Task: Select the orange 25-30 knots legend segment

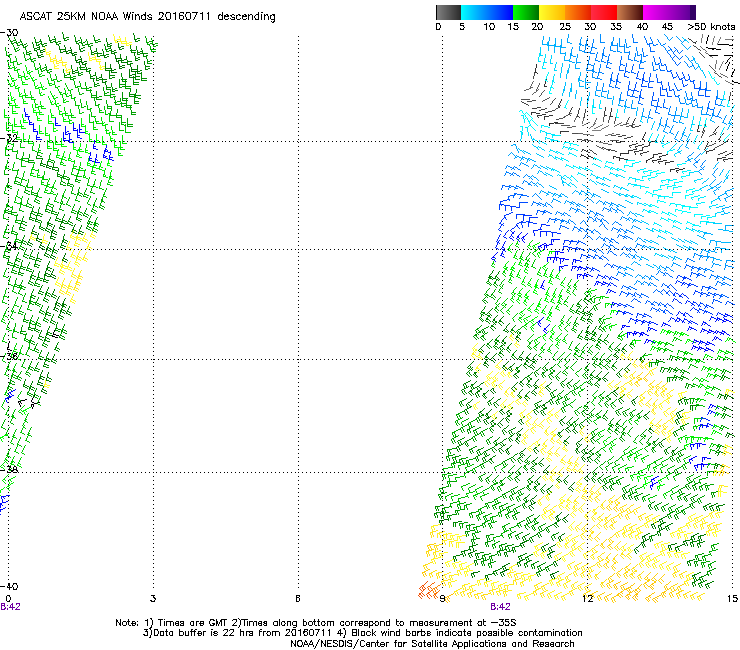Action: tap(578, 12)
